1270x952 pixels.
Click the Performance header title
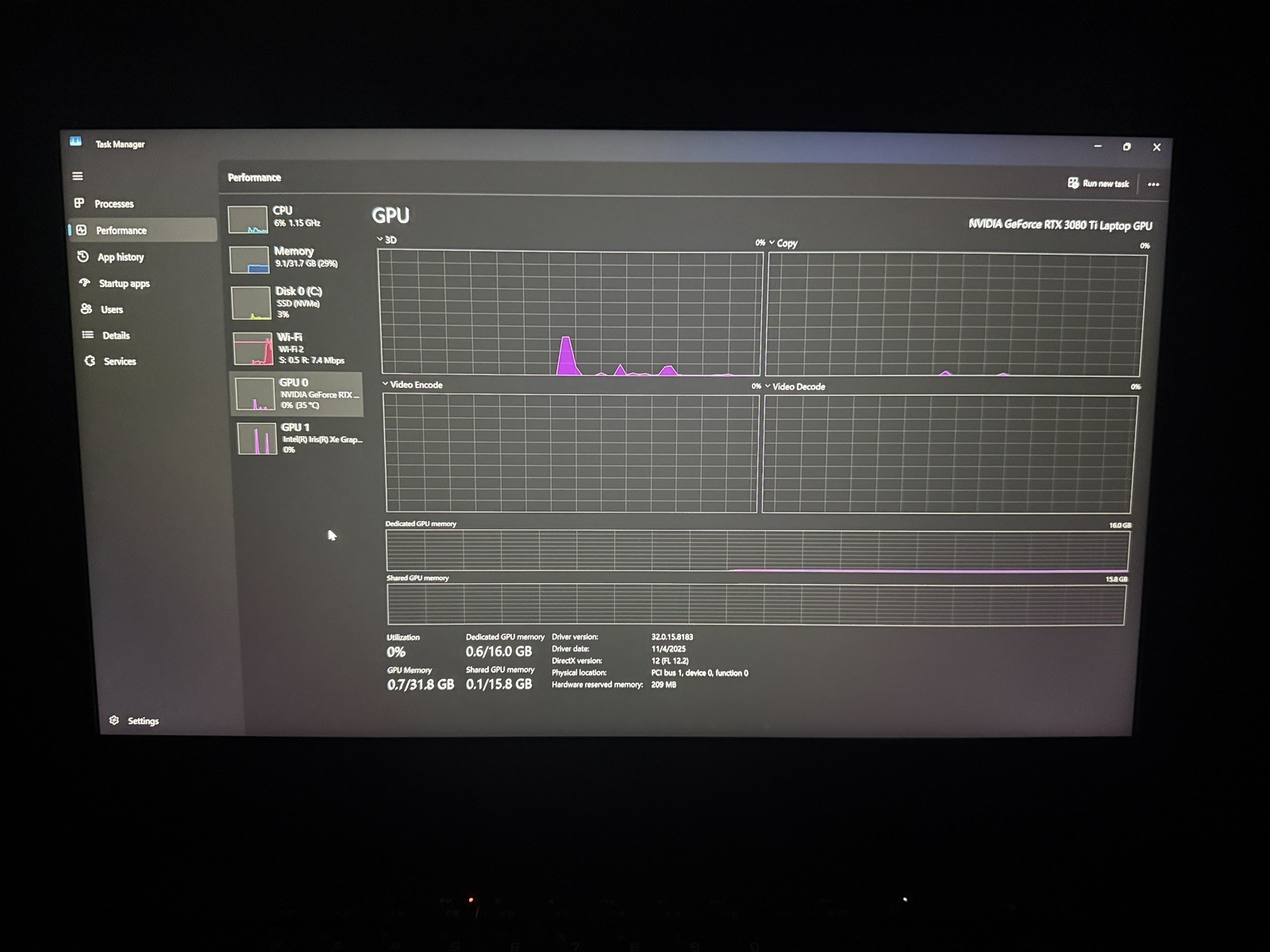pyautogui.click(x=254, y=177)
